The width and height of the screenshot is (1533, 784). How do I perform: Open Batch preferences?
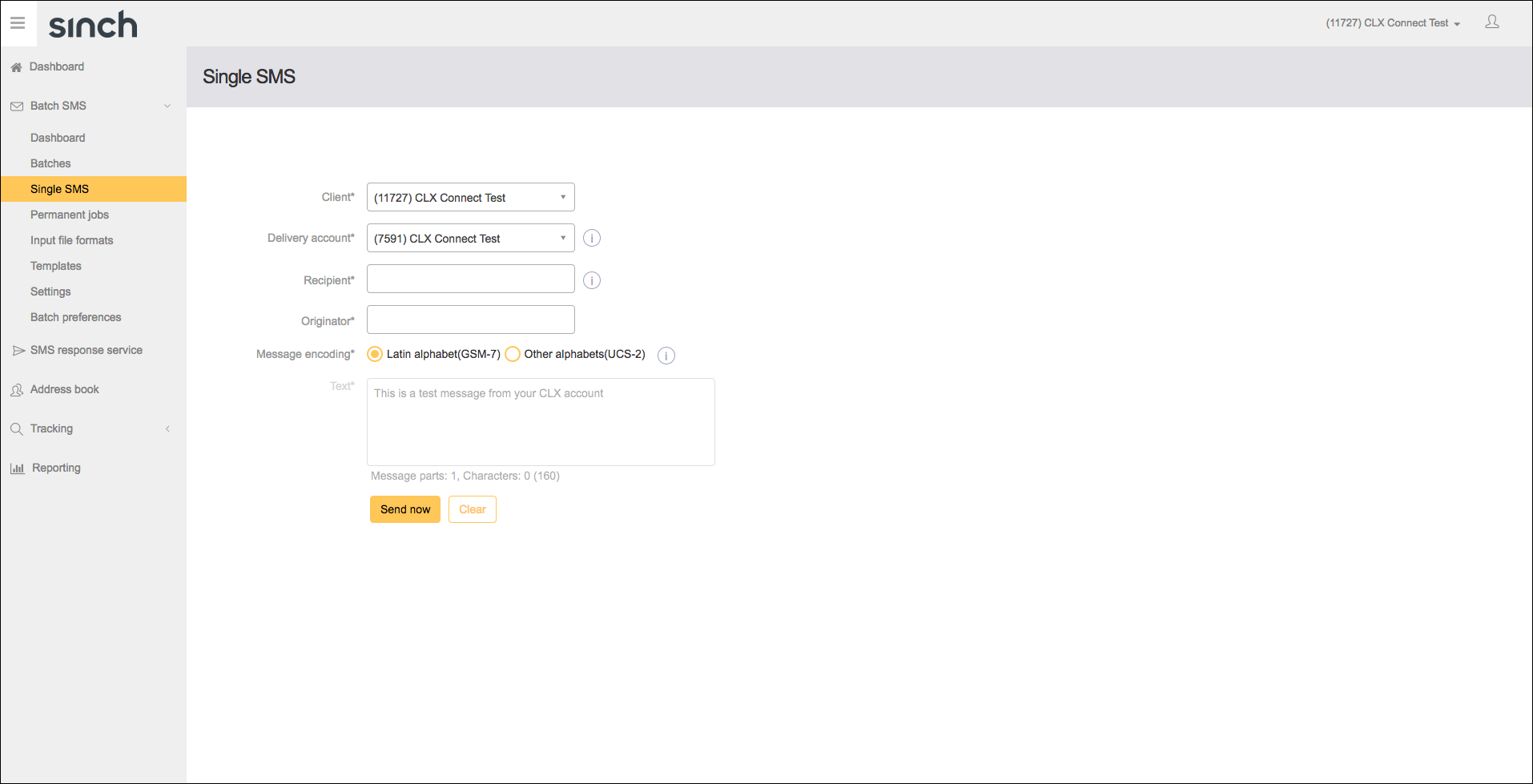[75, 316]
